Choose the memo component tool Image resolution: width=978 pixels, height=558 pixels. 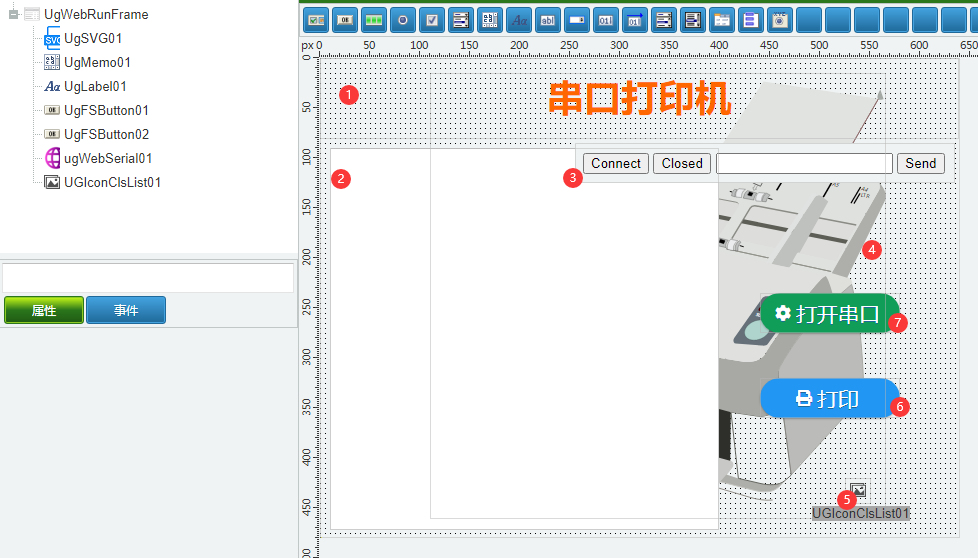[x=490, y=21]
